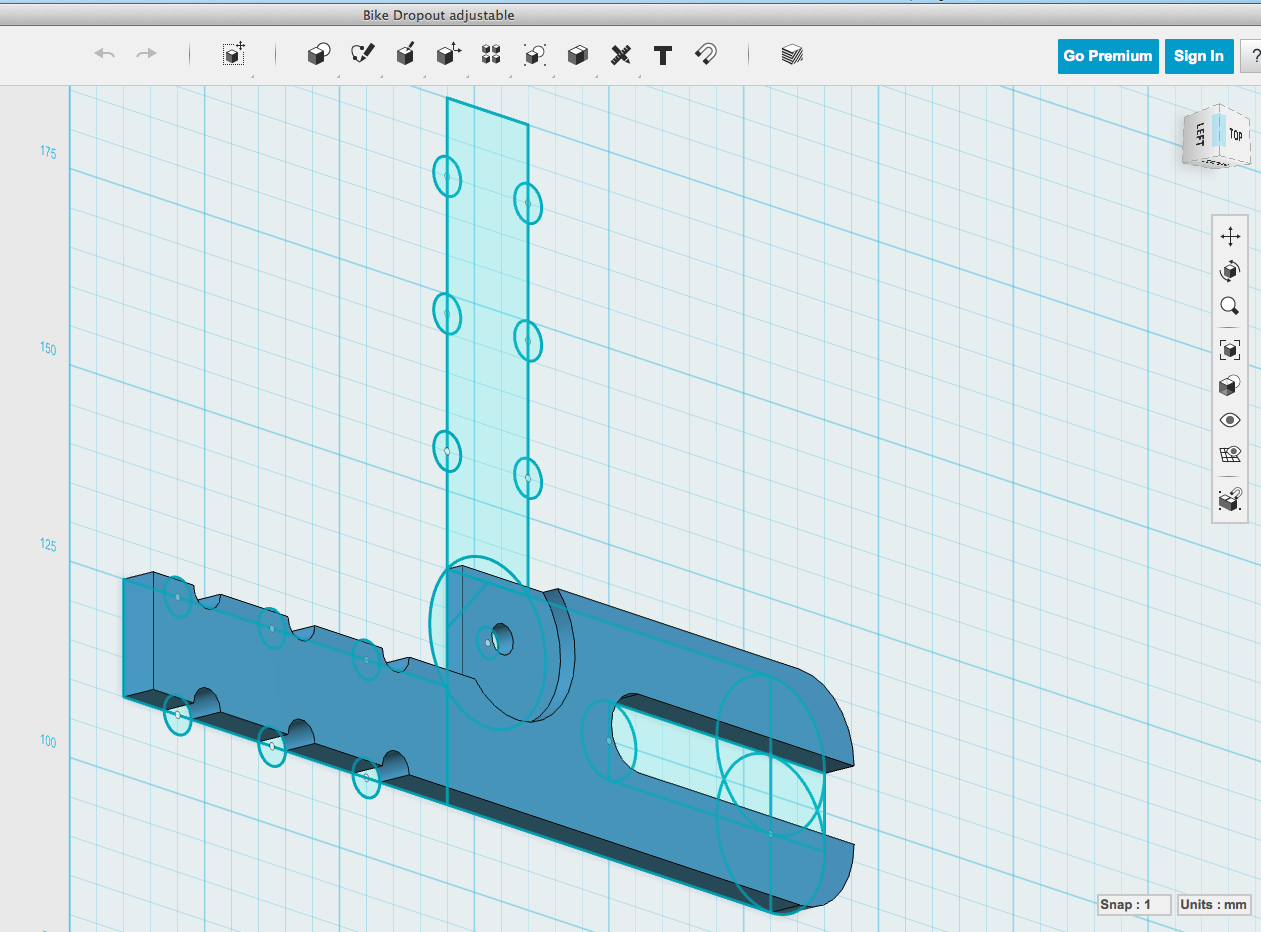The image size is (1261, 932).
Task: Select the dark hole in circular boss
Action: click(502, 637)
